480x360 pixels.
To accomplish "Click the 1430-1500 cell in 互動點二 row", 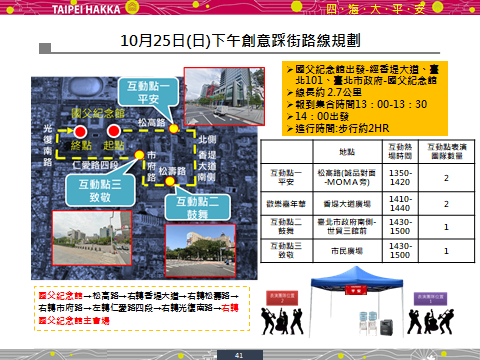I will coord(400,226).
